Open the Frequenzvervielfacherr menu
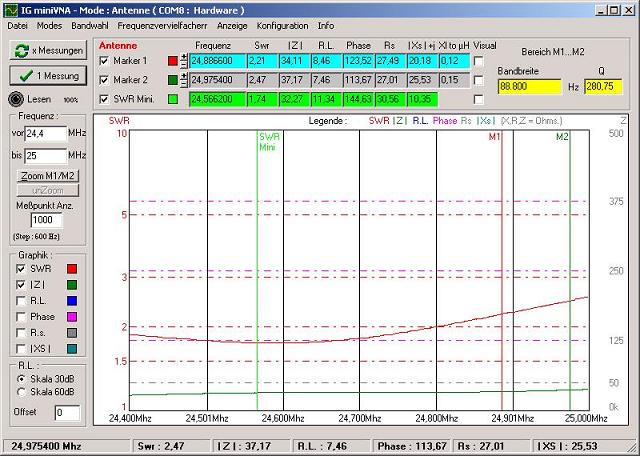The height and width of the screenshot is (456, 640). (163, 25)
